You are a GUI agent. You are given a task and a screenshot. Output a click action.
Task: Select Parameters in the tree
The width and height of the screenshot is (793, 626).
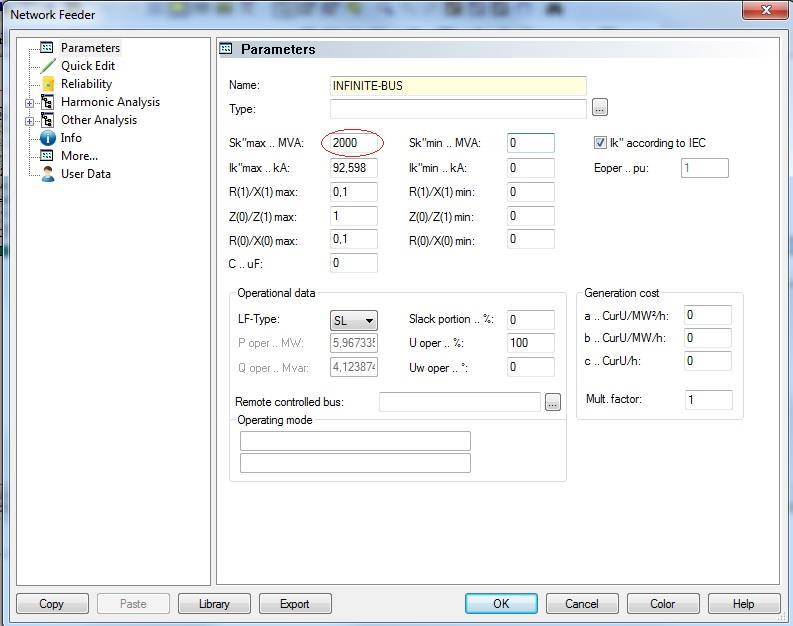[90, 48]
